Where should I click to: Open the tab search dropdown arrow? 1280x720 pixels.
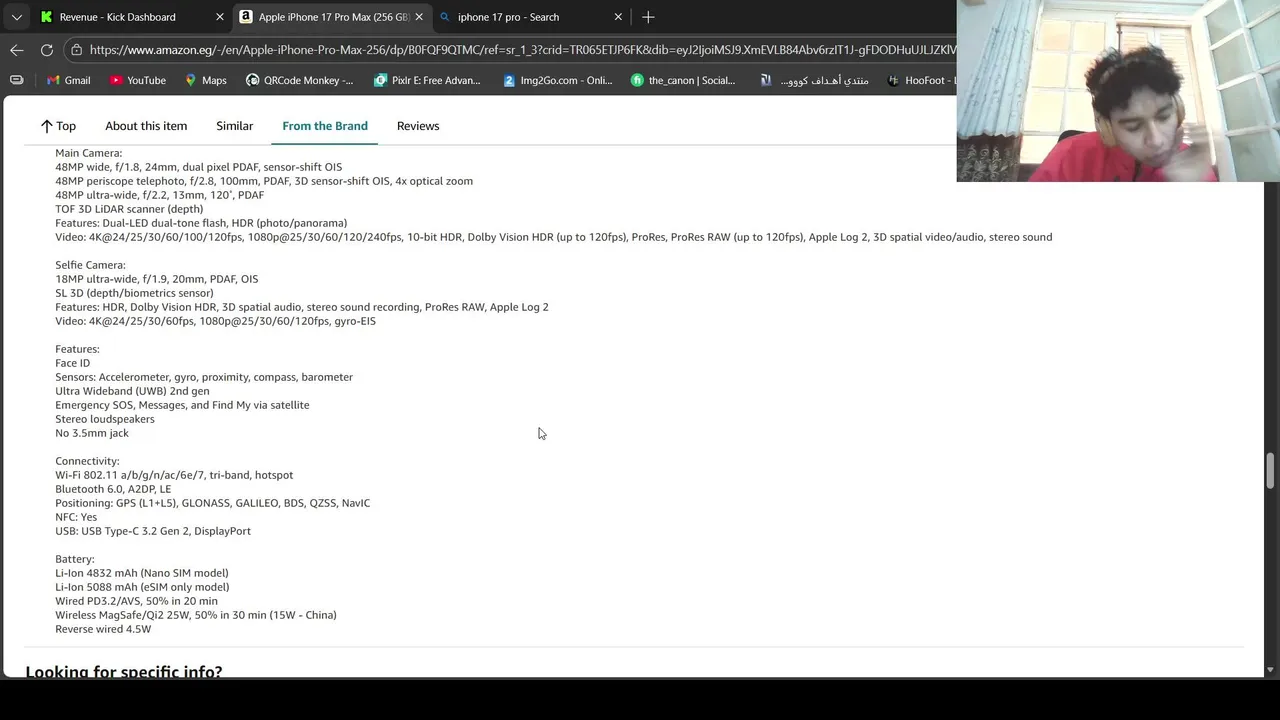coord(17,17)
